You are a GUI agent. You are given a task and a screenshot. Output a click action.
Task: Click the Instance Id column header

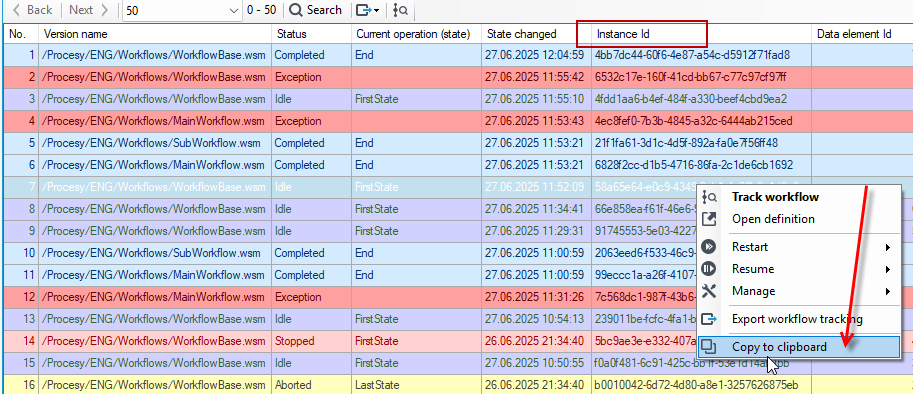point(701,34)
